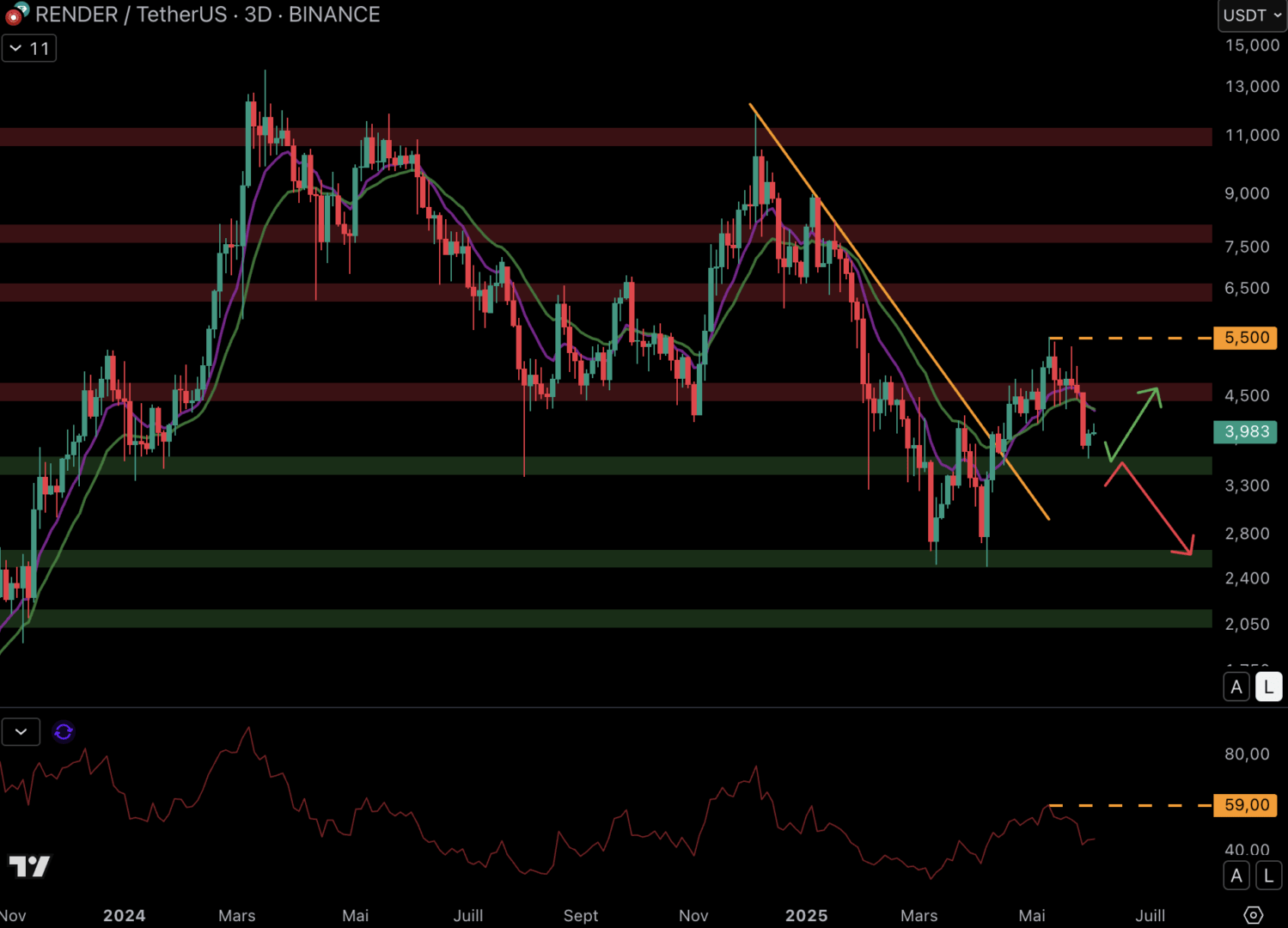Click the 2,050 price axis value
The height and width of the screenshot is (928, 1288).
pos(1247,624)
